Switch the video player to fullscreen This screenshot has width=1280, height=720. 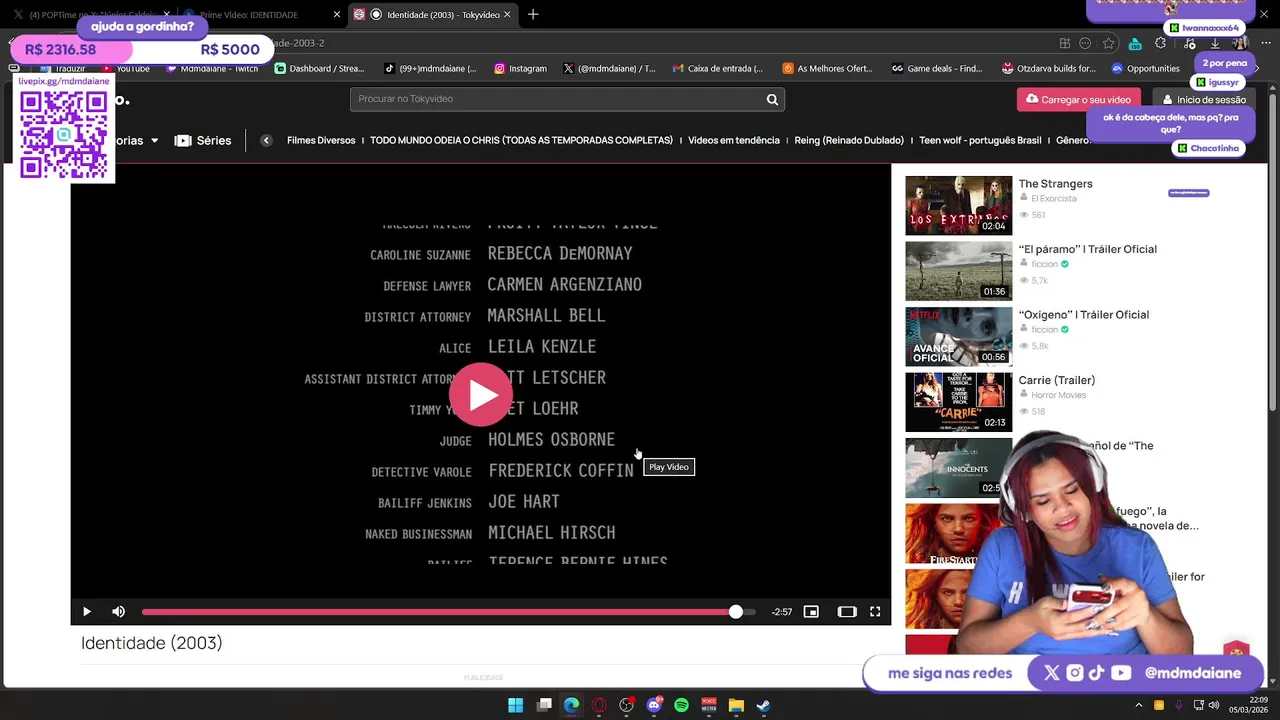click(875, 611)
